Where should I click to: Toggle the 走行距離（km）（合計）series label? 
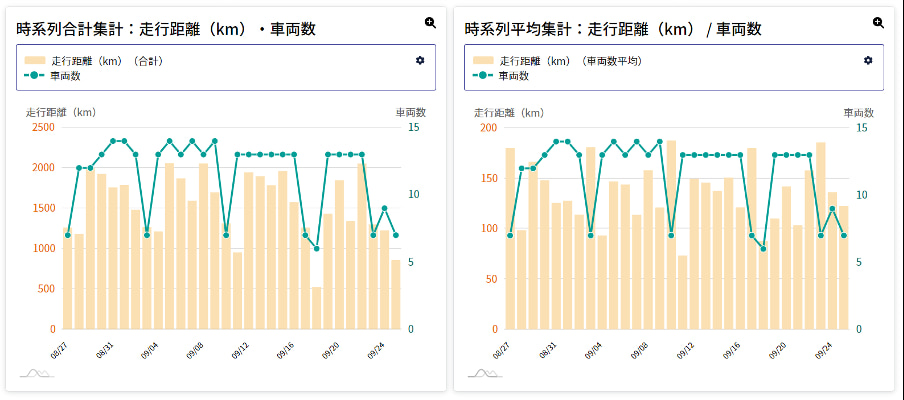click(x=107, y=61)
